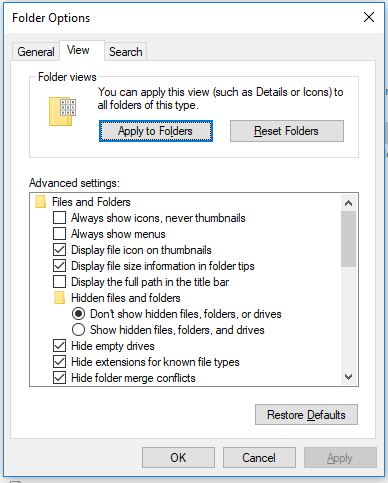Open the Search tab
The height and width of the screenshot is (483, 388).
pyautogui.click(x=126, y=52)
